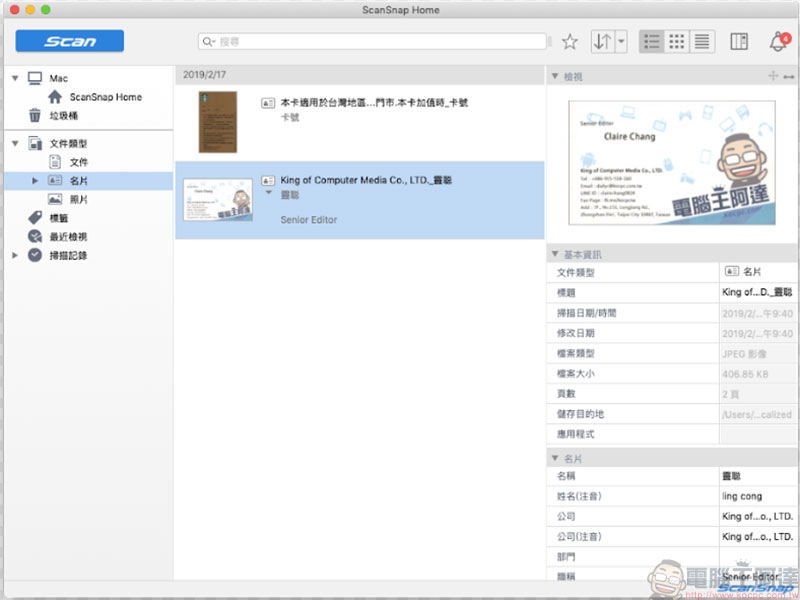Click the 最近檢視 recent icon
Image resolution: width=800 pixels, height=600 pixels.
pos(35,236)
